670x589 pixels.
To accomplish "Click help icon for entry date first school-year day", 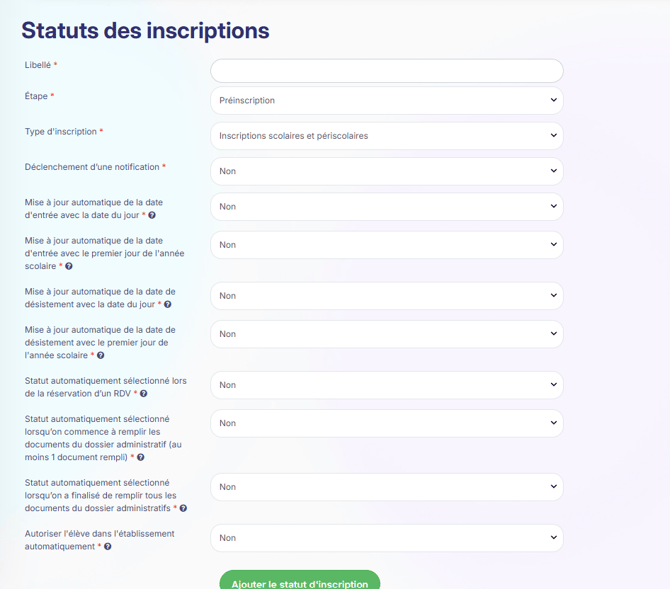I will 69,266.
